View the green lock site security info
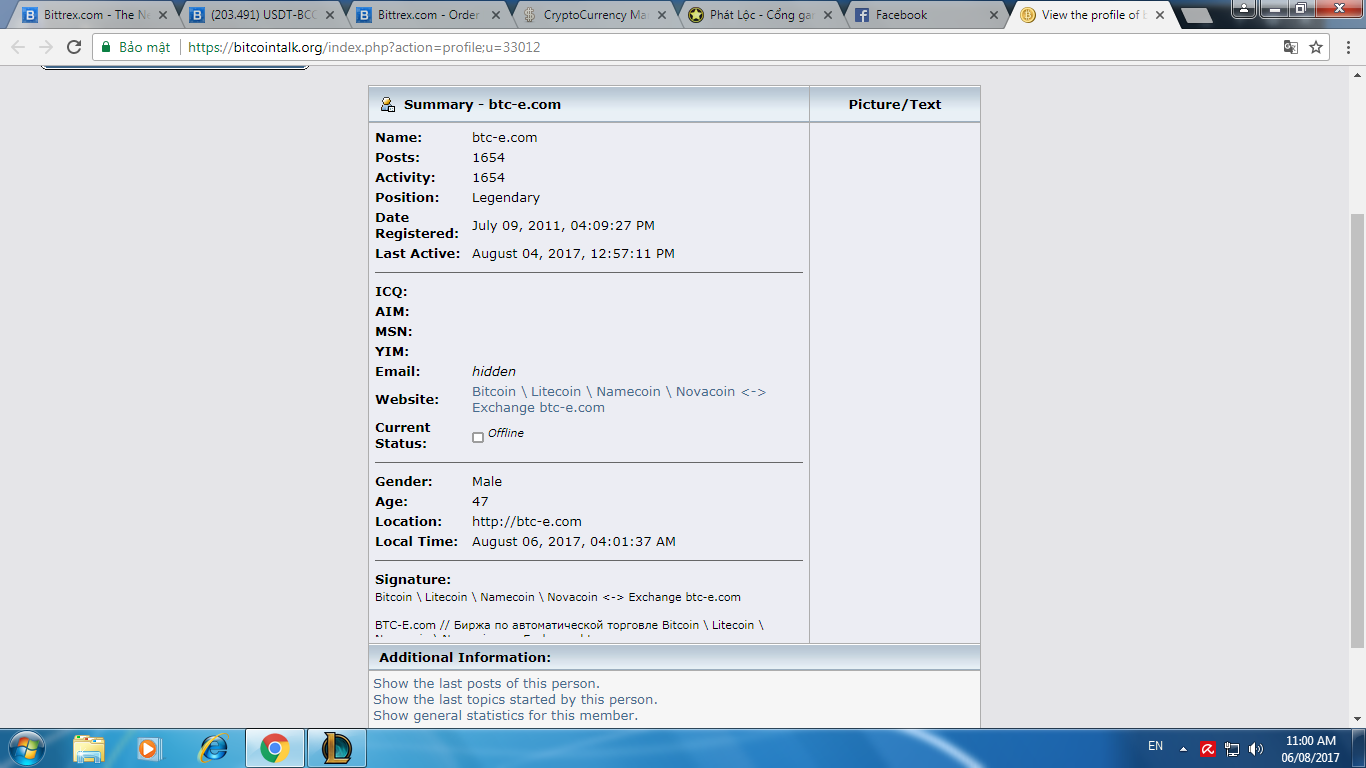1366x768 pixels. (105, 47)
